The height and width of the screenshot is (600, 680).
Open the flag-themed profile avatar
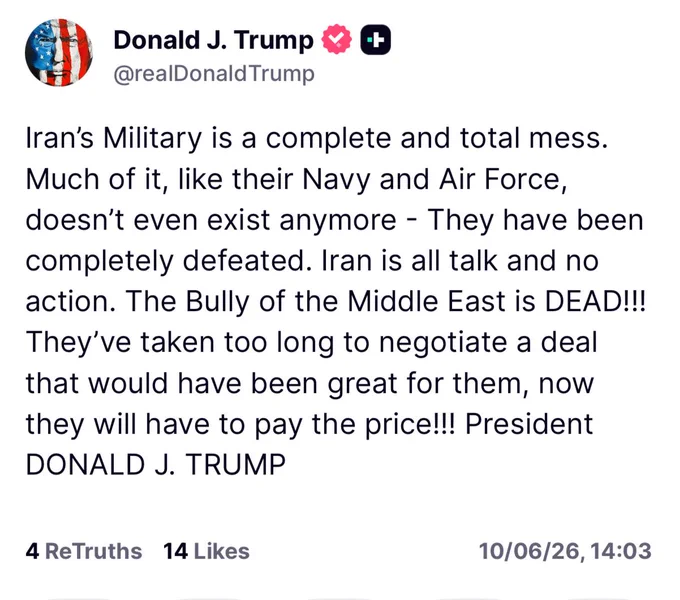click(x=59, y=52)
